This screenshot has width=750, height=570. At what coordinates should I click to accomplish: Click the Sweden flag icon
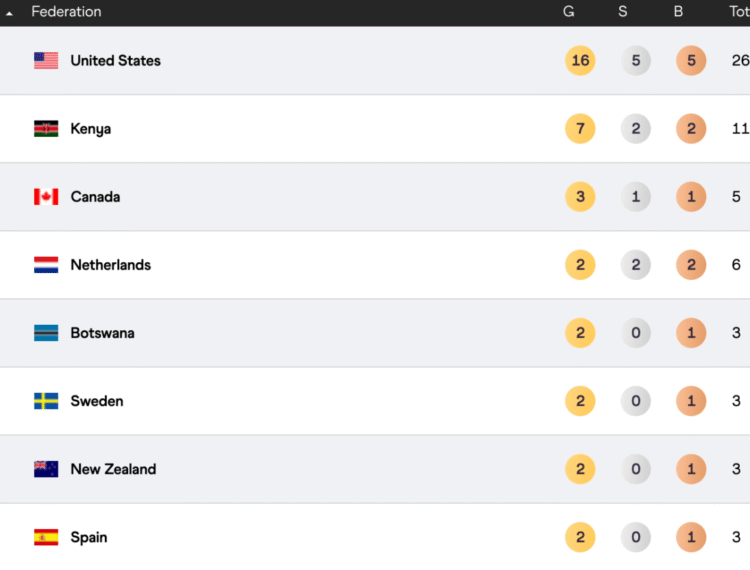click(46, 401)
